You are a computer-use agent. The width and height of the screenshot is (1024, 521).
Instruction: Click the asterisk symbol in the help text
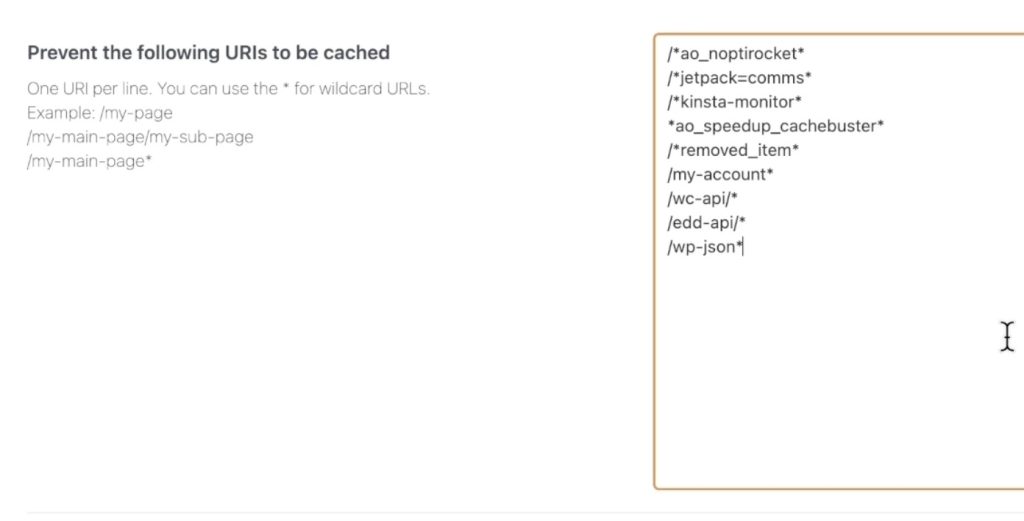(x=286, y=87)
